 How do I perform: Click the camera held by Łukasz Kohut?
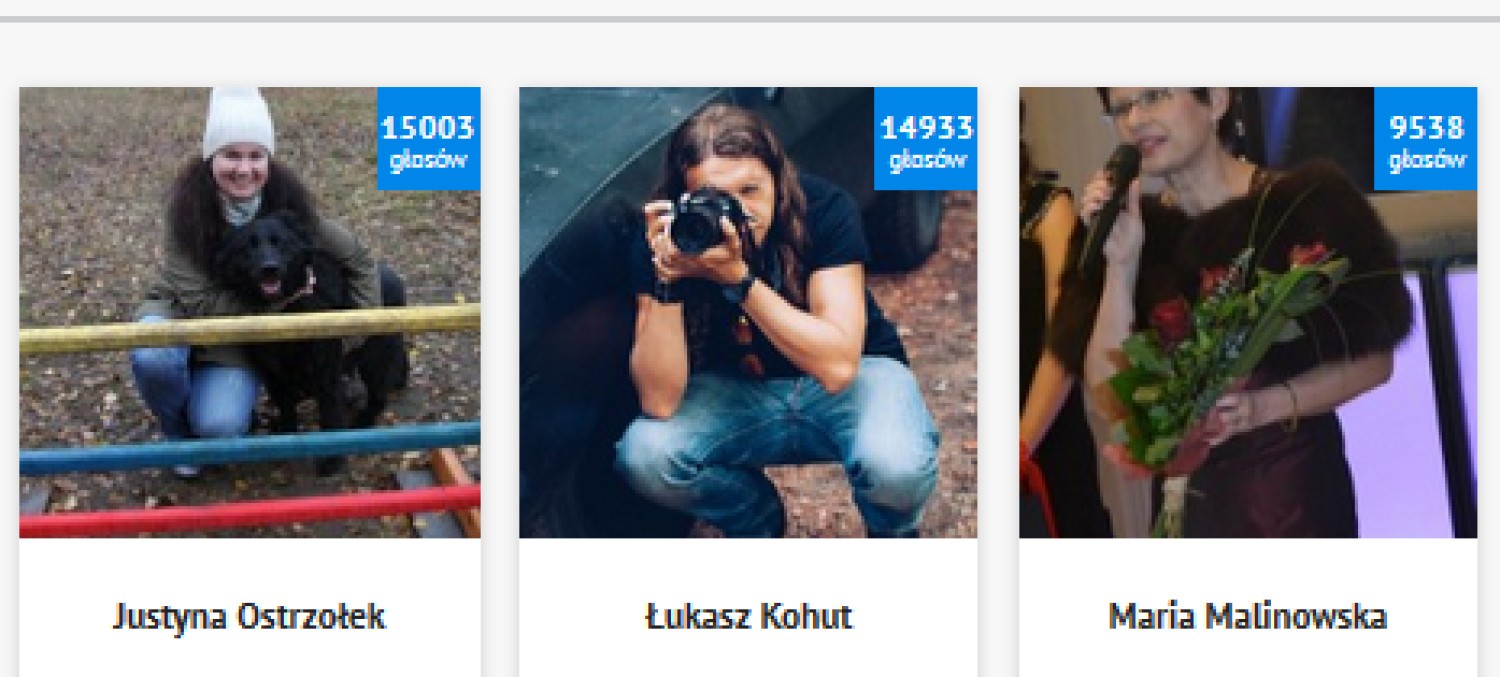tap(704, 220)
